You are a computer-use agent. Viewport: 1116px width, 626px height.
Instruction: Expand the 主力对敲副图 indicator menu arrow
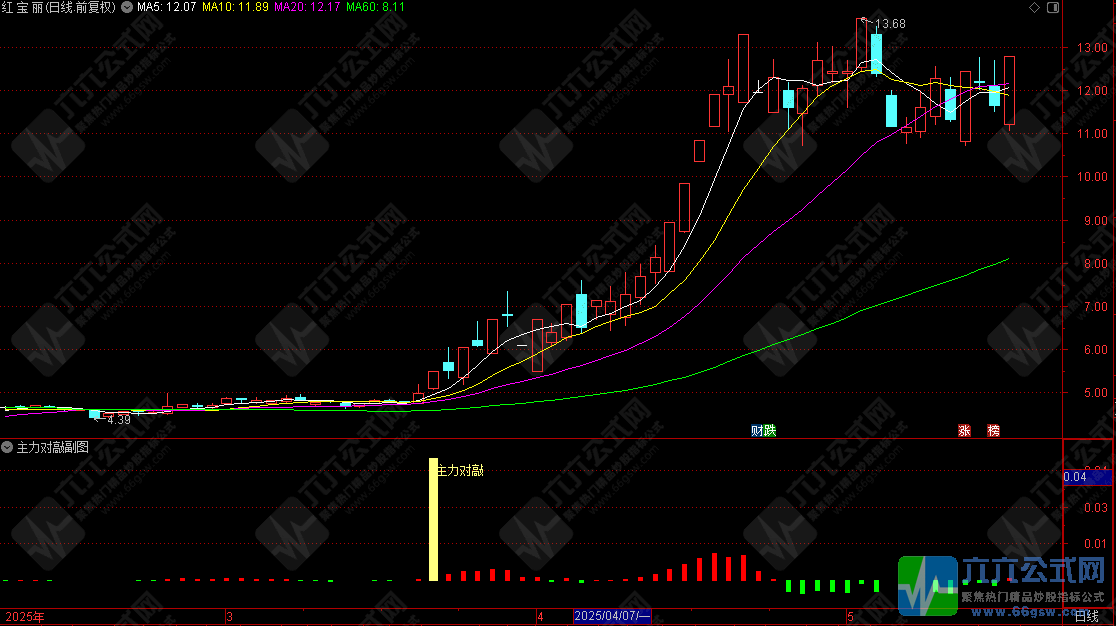[x=8, y=447]
